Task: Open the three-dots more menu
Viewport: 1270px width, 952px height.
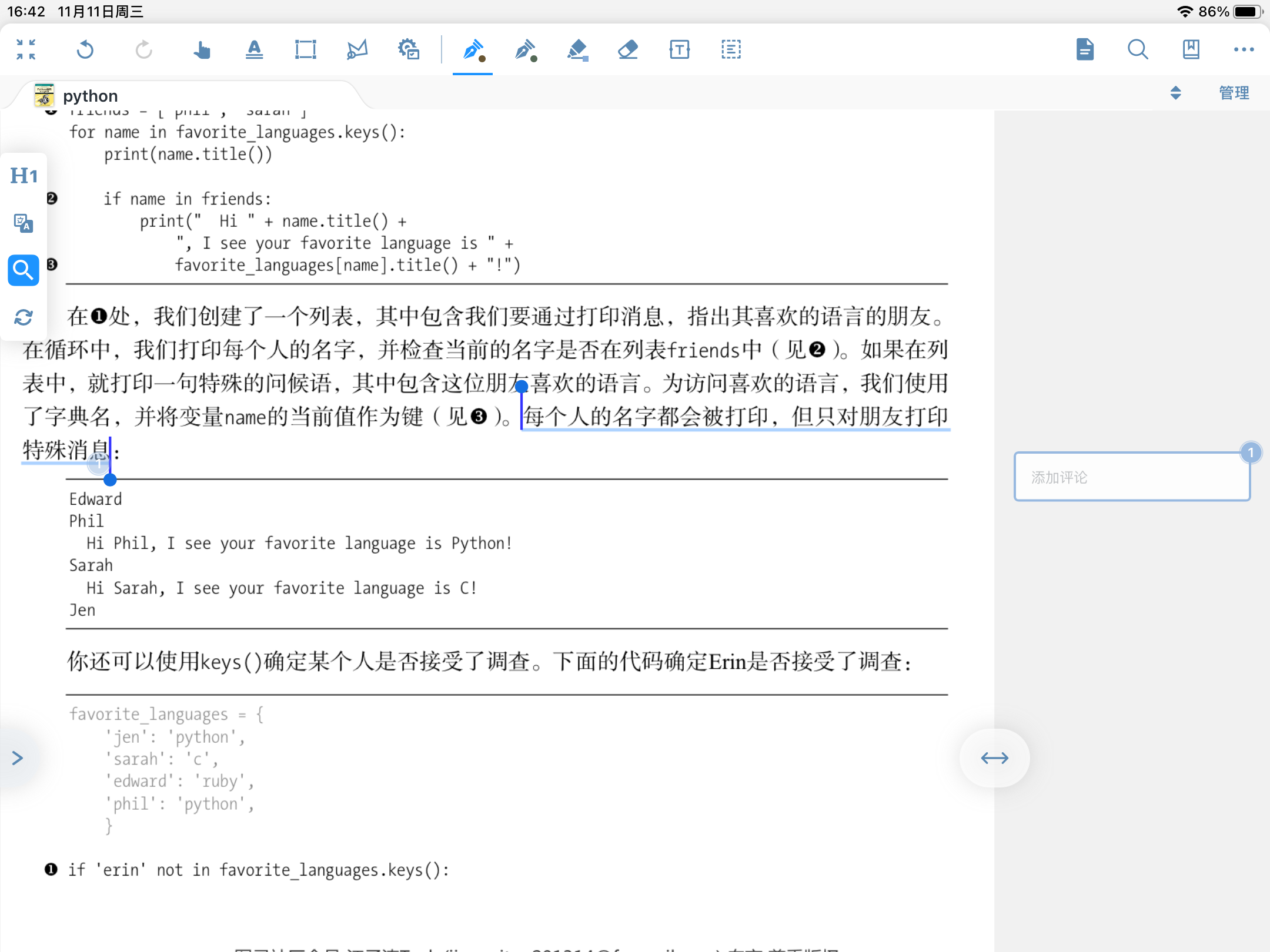Action: pos(1244,50)
